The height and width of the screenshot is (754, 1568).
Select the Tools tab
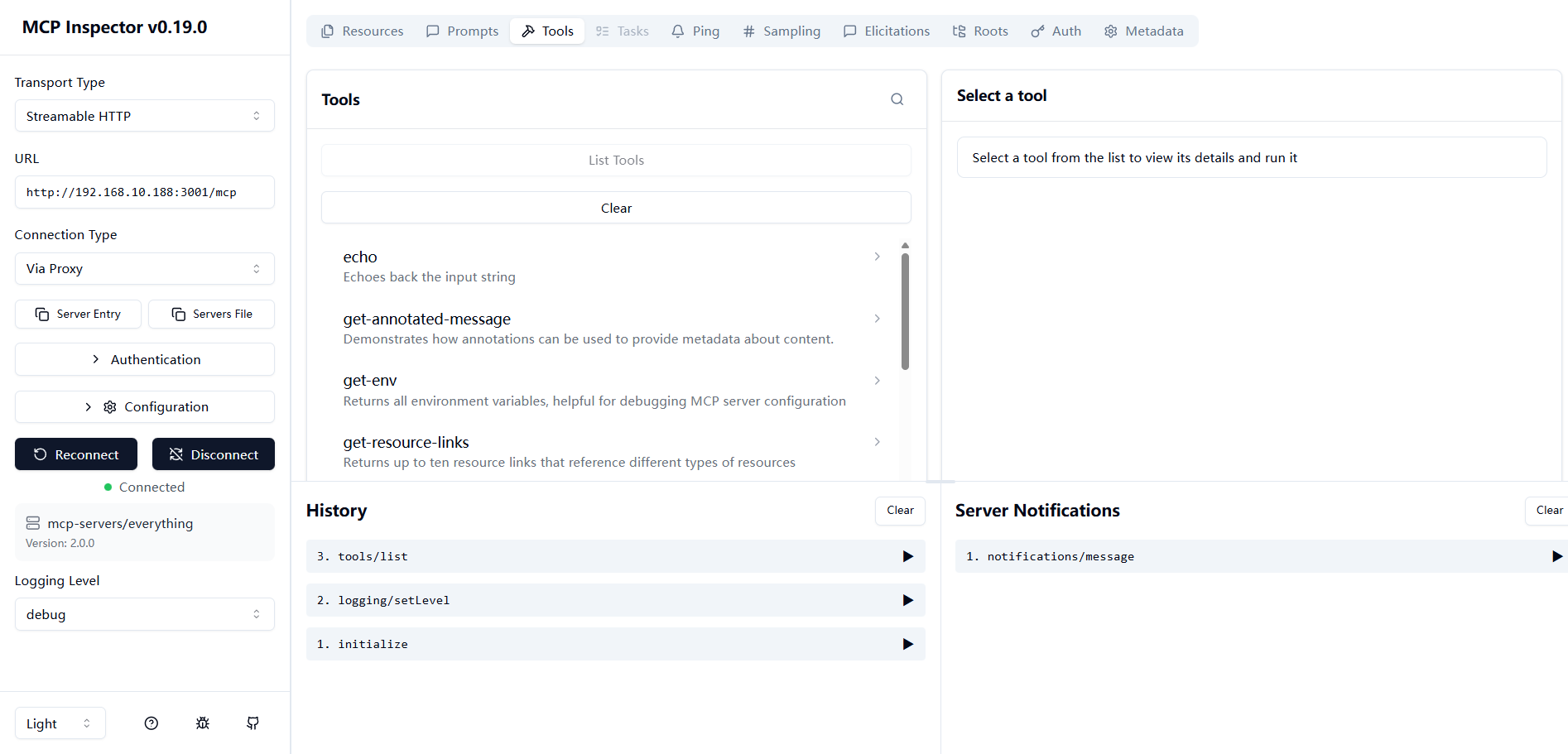click(547, 31)
